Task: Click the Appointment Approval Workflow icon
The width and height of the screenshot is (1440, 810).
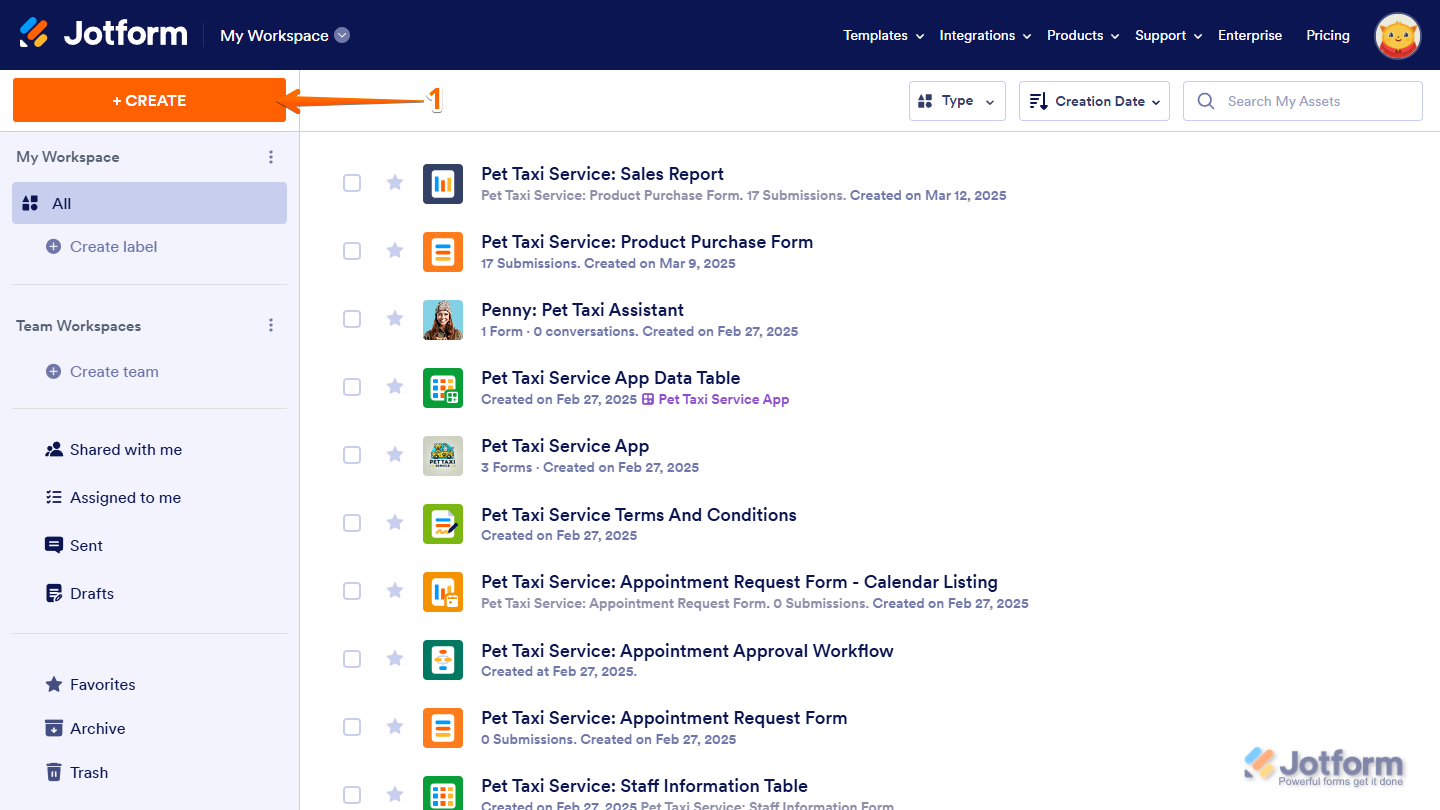Action: (x=443, y=660)
